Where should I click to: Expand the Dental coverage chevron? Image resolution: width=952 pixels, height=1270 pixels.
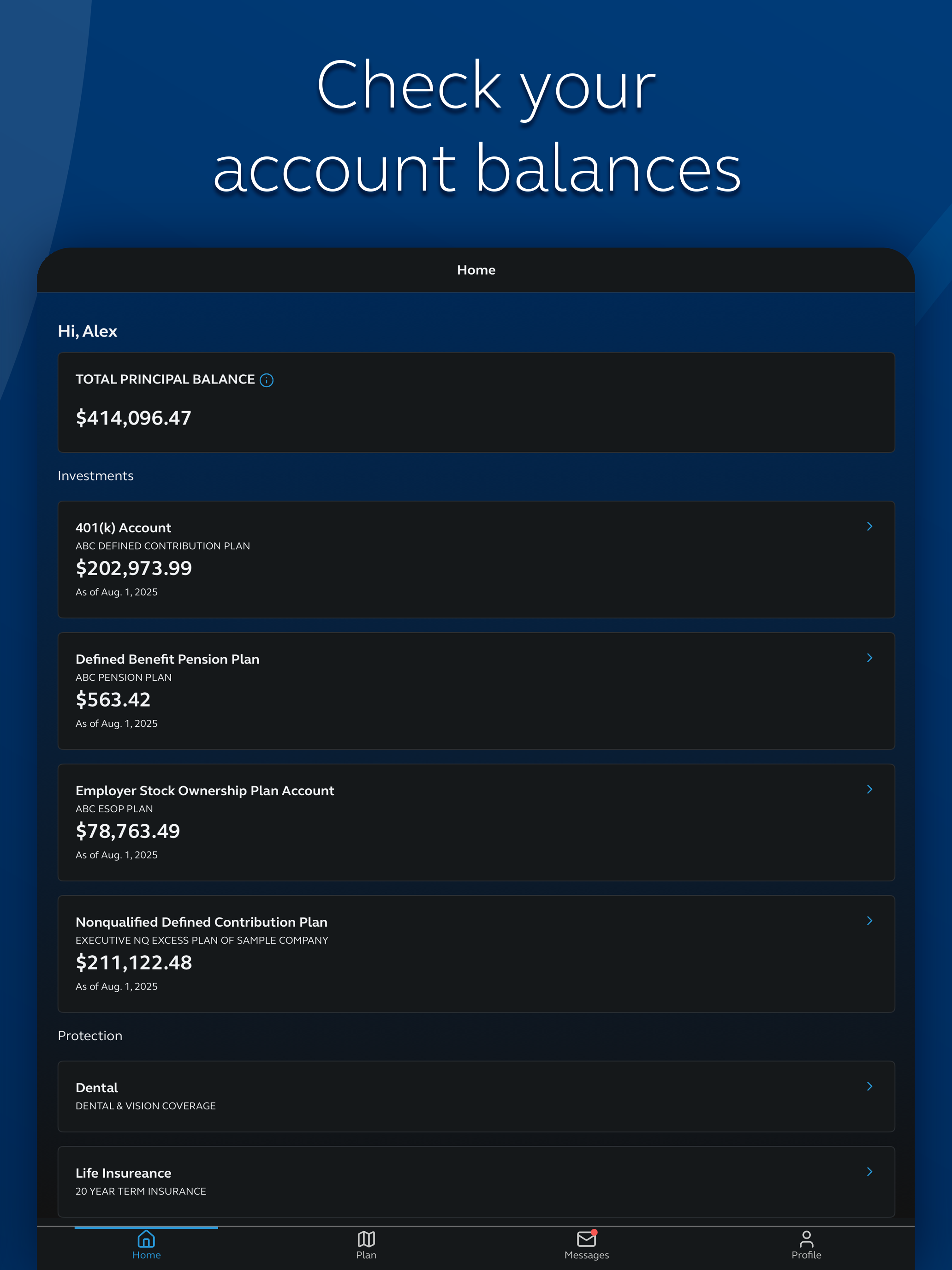pos(869,1086)
